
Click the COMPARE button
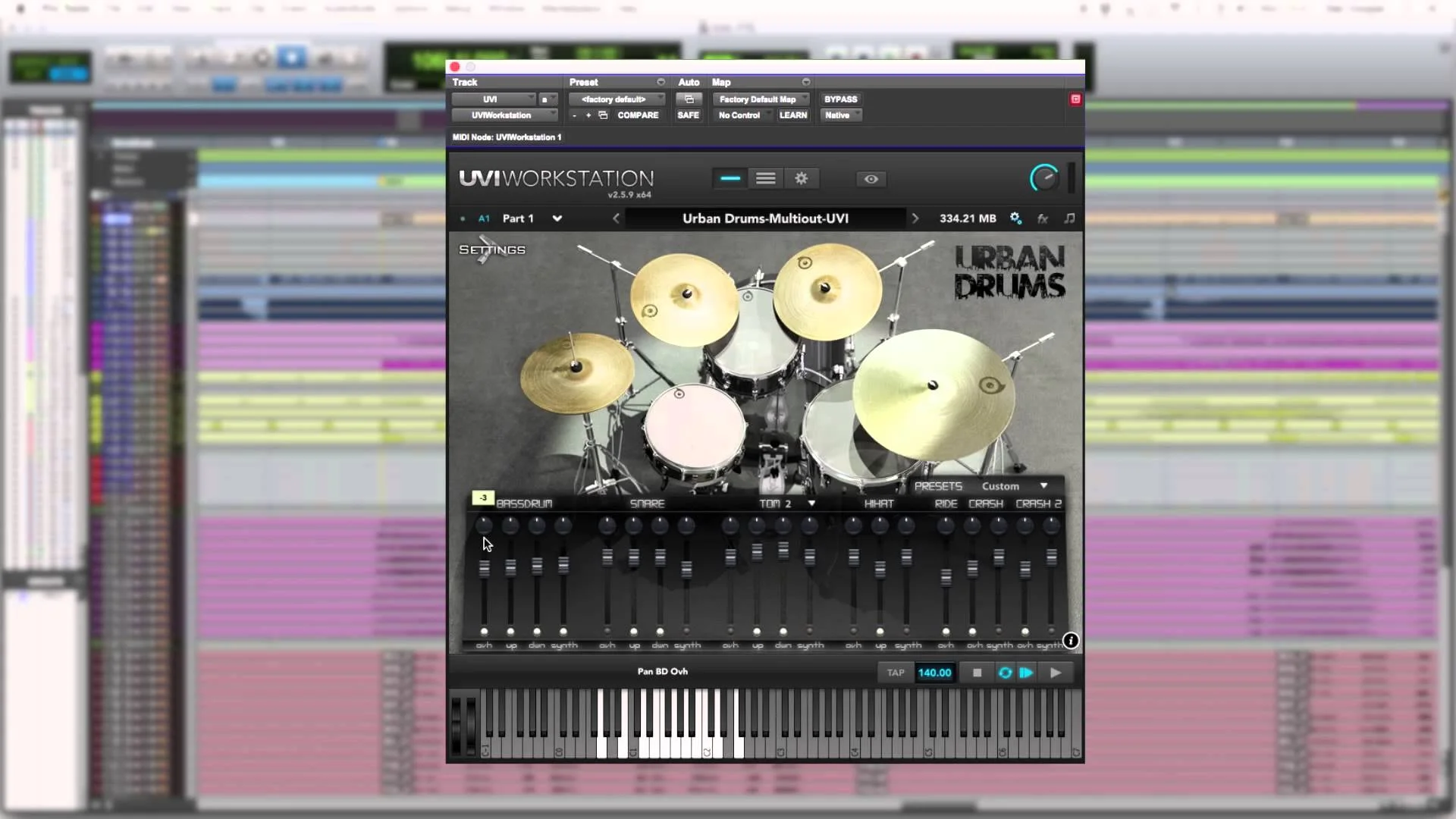pos(637,115)
